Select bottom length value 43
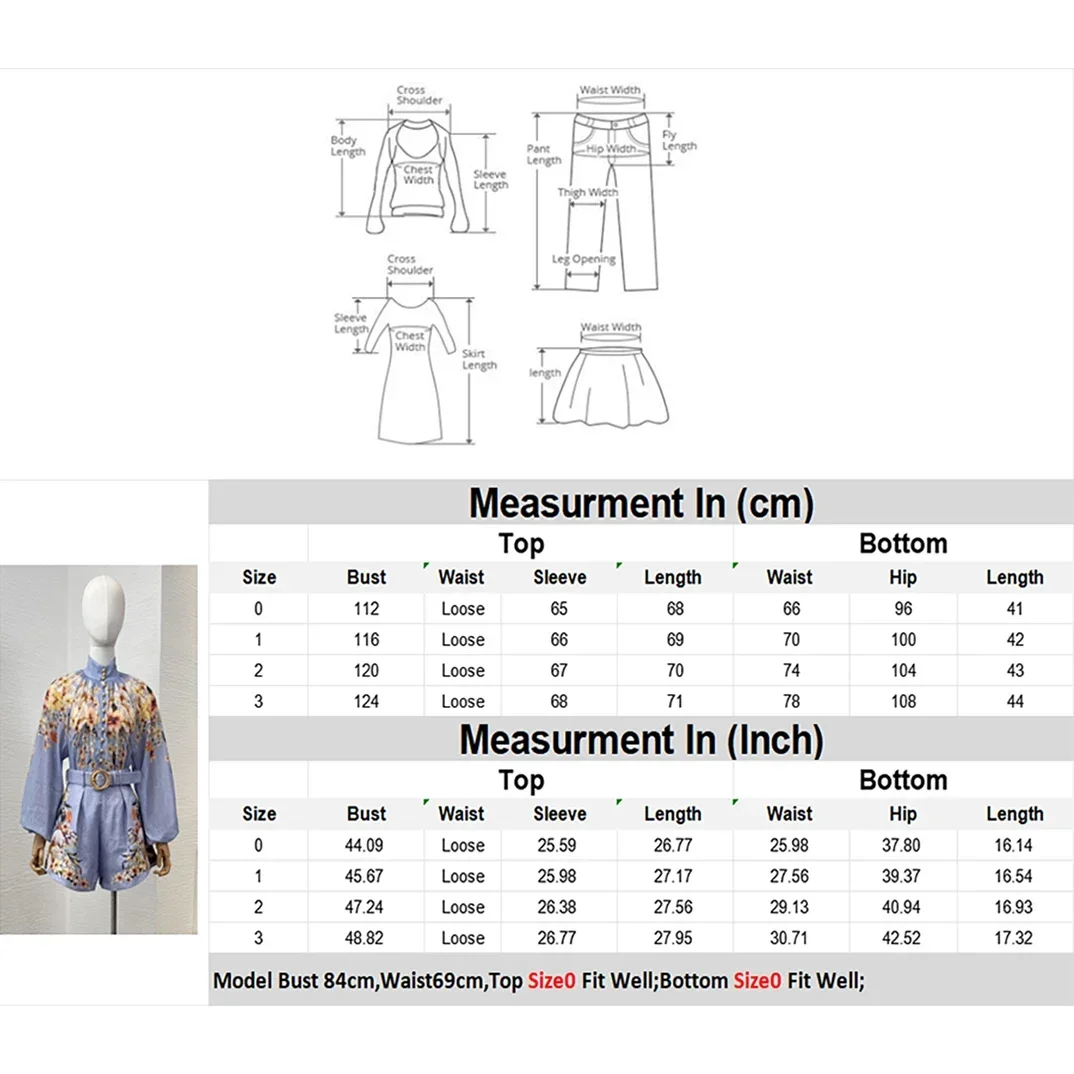The width and height of the screenshot is (1074, 1074). (x=1015, y=670)
